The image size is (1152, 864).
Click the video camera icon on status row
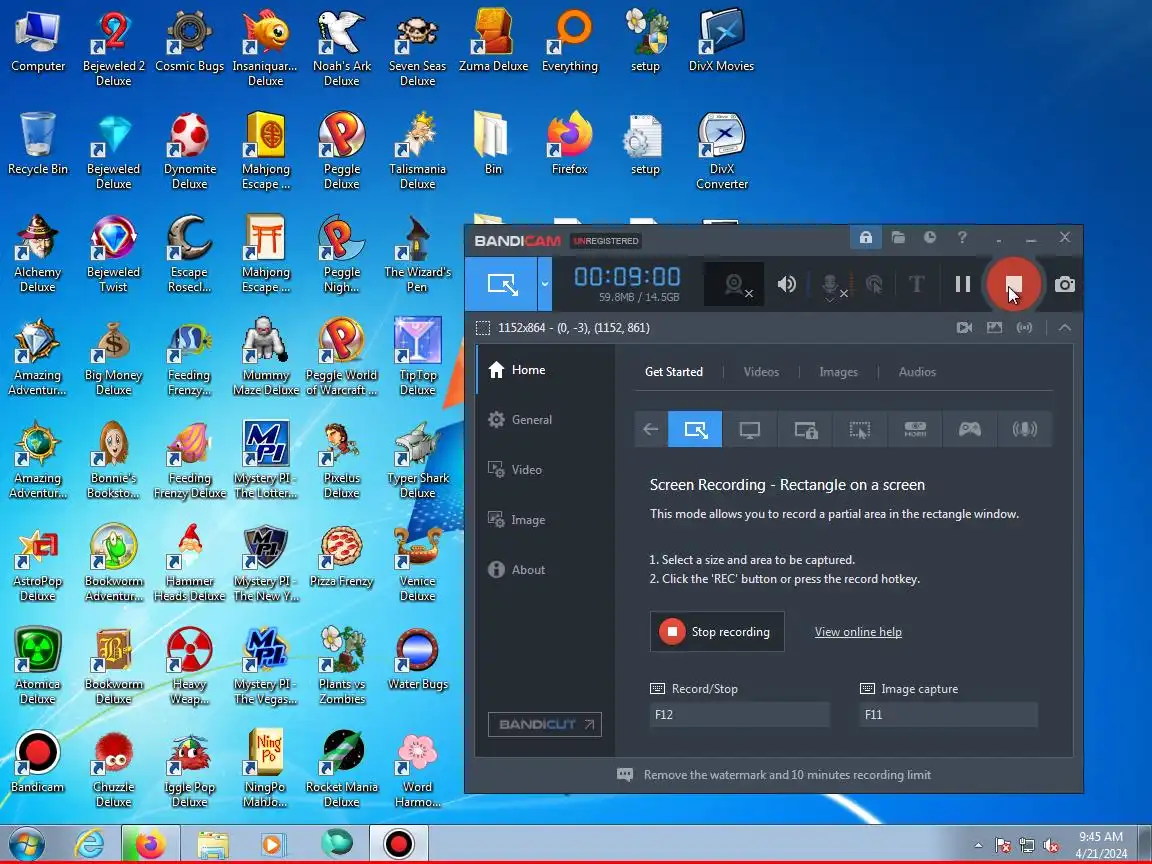[x=965, y=328]
